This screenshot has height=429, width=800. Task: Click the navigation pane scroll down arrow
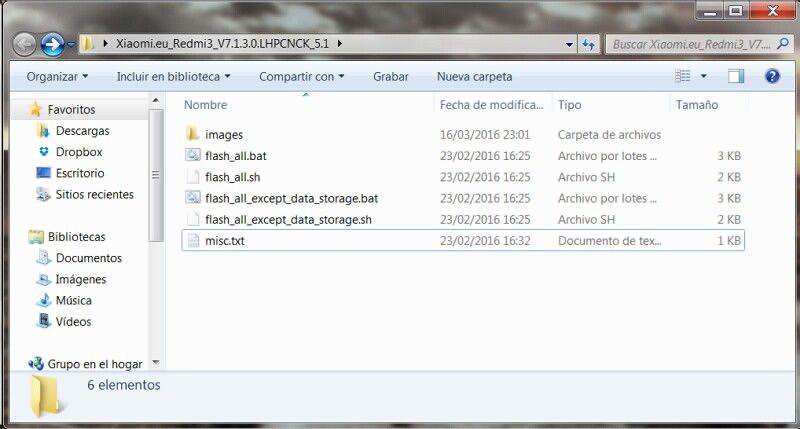click(x=156, y=363)
